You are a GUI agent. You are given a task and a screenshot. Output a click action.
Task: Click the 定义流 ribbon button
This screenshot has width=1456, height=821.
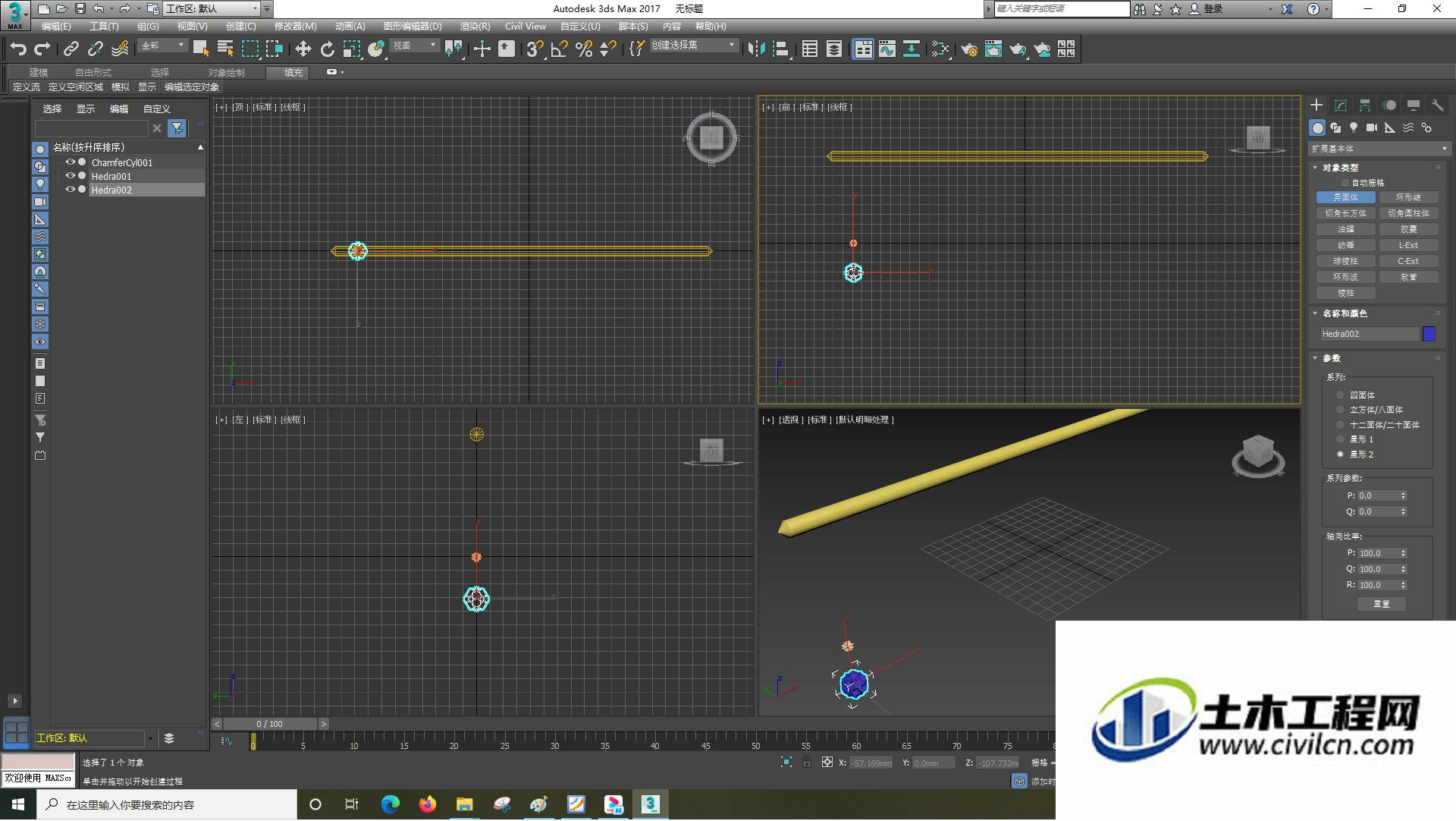pyautogui.click(x=27, y=87)
